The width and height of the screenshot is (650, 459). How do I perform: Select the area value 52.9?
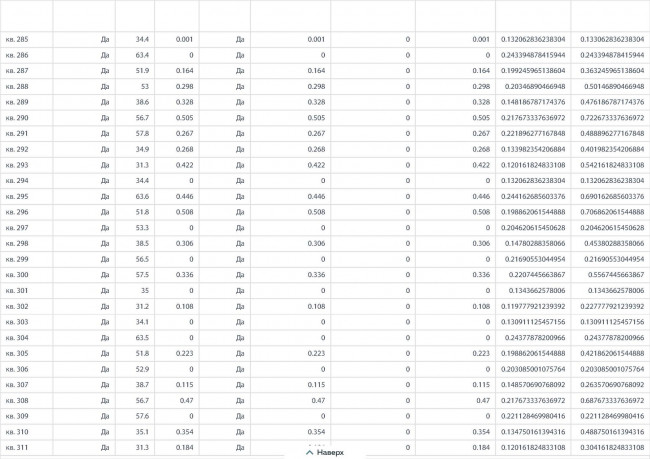pyautogui.click(x=142, y=369)
